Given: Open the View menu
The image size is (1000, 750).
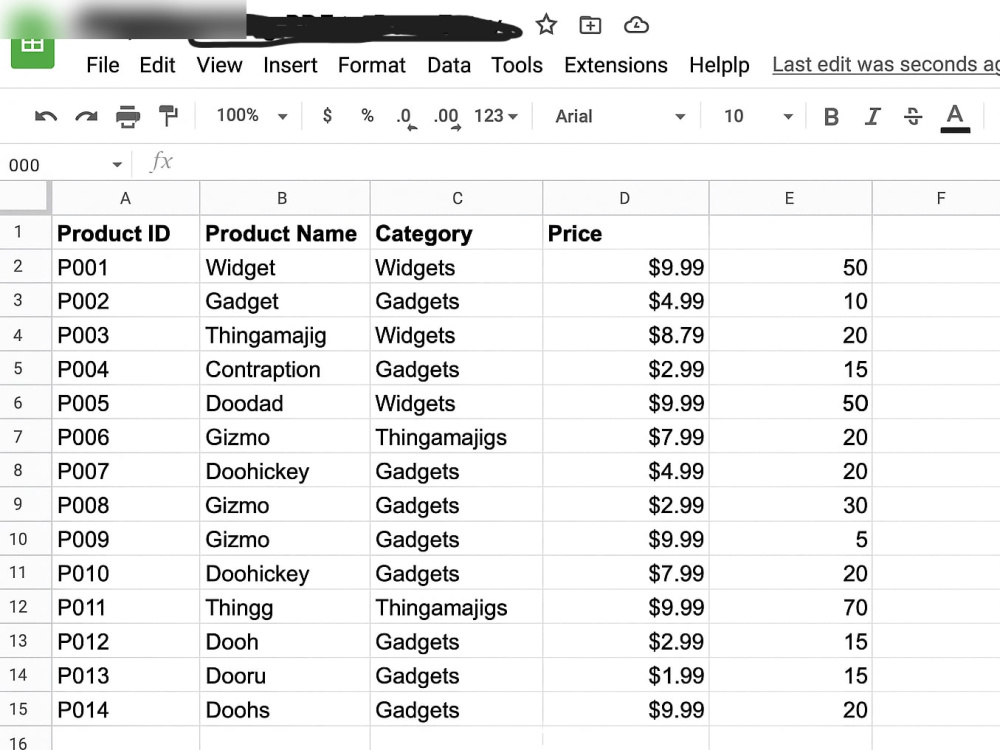Looking at the screenshot, I should pos(219,65).
